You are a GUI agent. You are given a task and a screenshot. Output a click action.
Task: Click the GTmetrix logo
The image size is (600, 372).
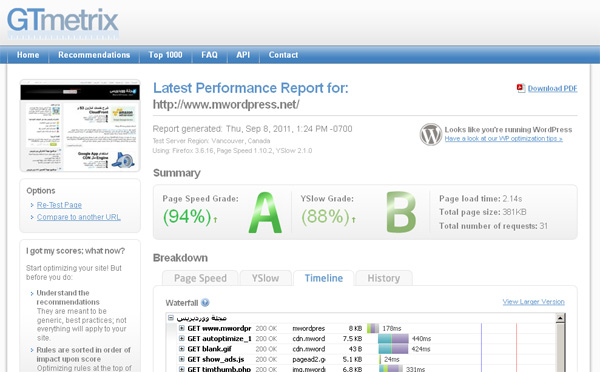(63, 22)
